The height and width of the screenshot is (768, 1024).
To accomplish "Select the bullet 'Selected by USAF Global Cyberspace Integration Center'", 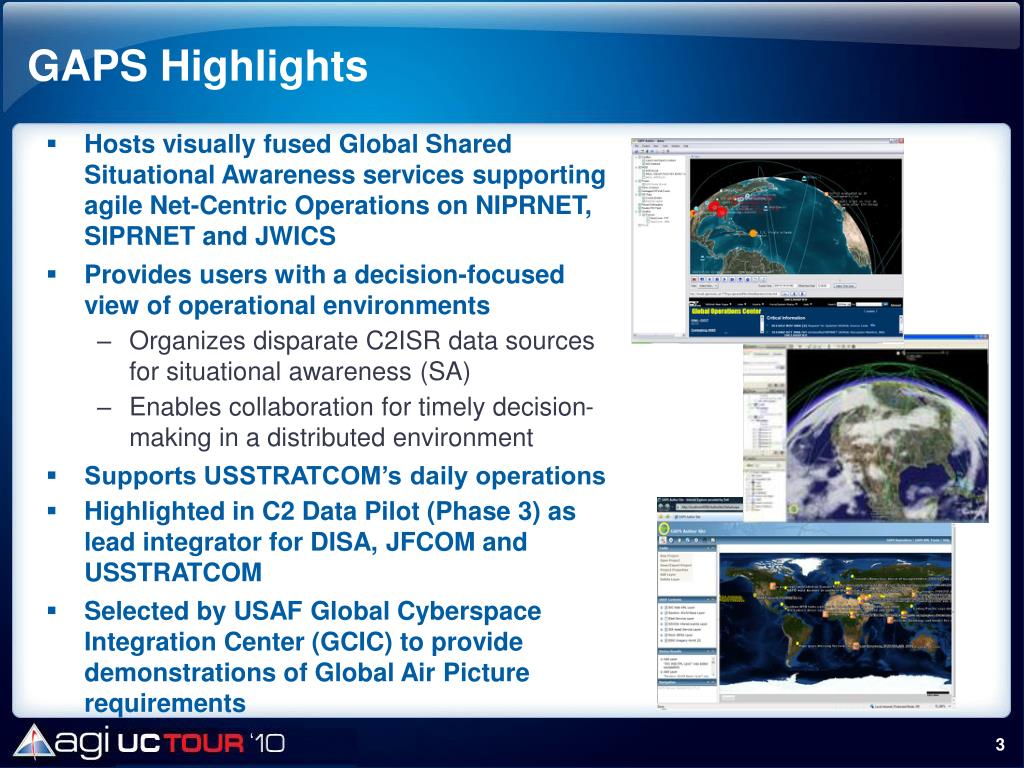I will pyautogui.click(x=313, y=656).
